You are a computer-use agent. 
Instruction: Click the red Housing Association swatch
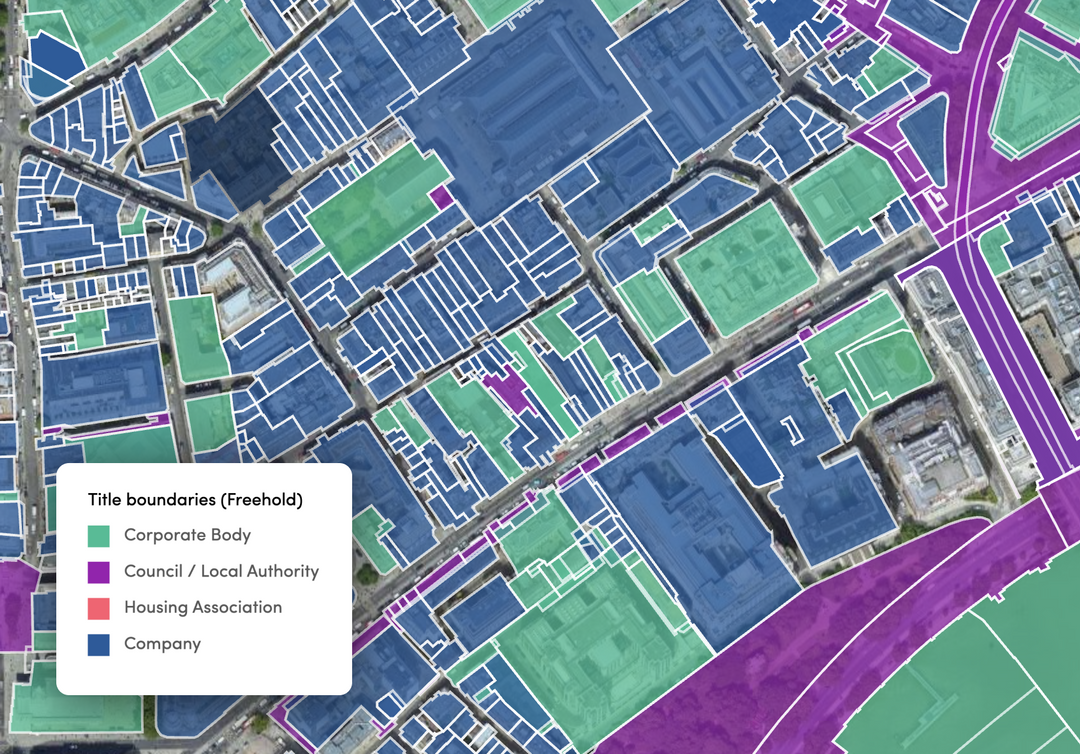(100, 607)
